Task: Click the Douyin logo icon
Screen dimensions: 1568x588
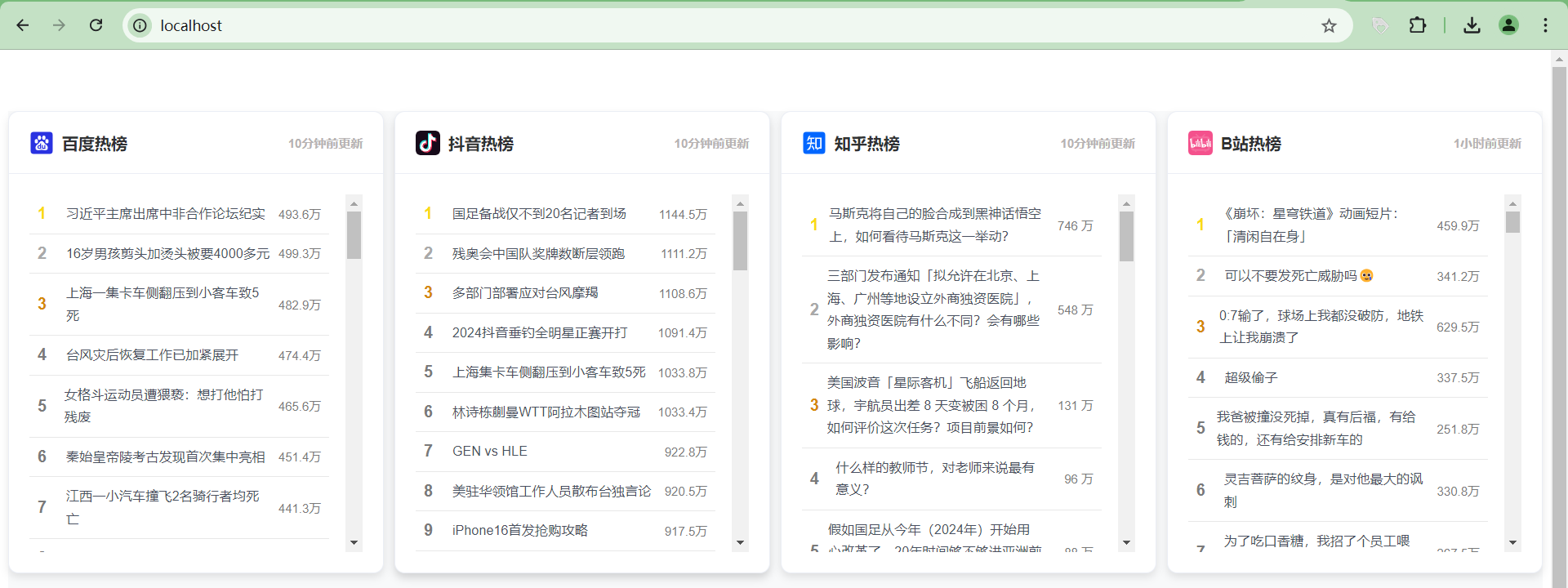Action: tap(428, 143)
